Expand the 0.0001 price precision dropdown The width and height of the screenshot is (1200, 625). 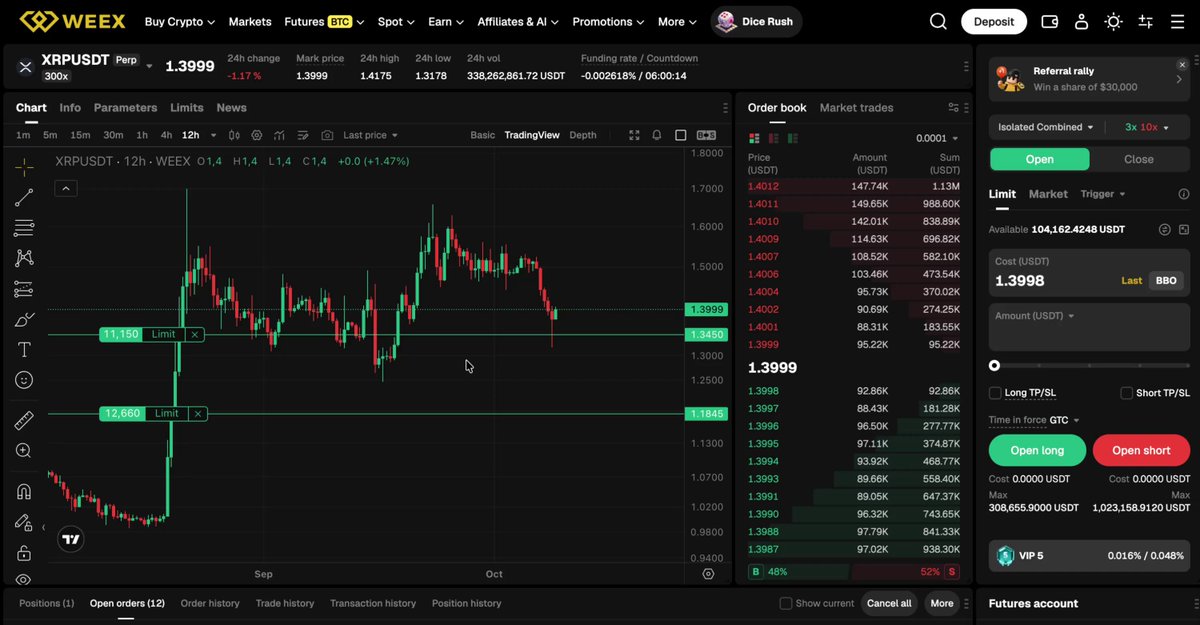(937, 138)
